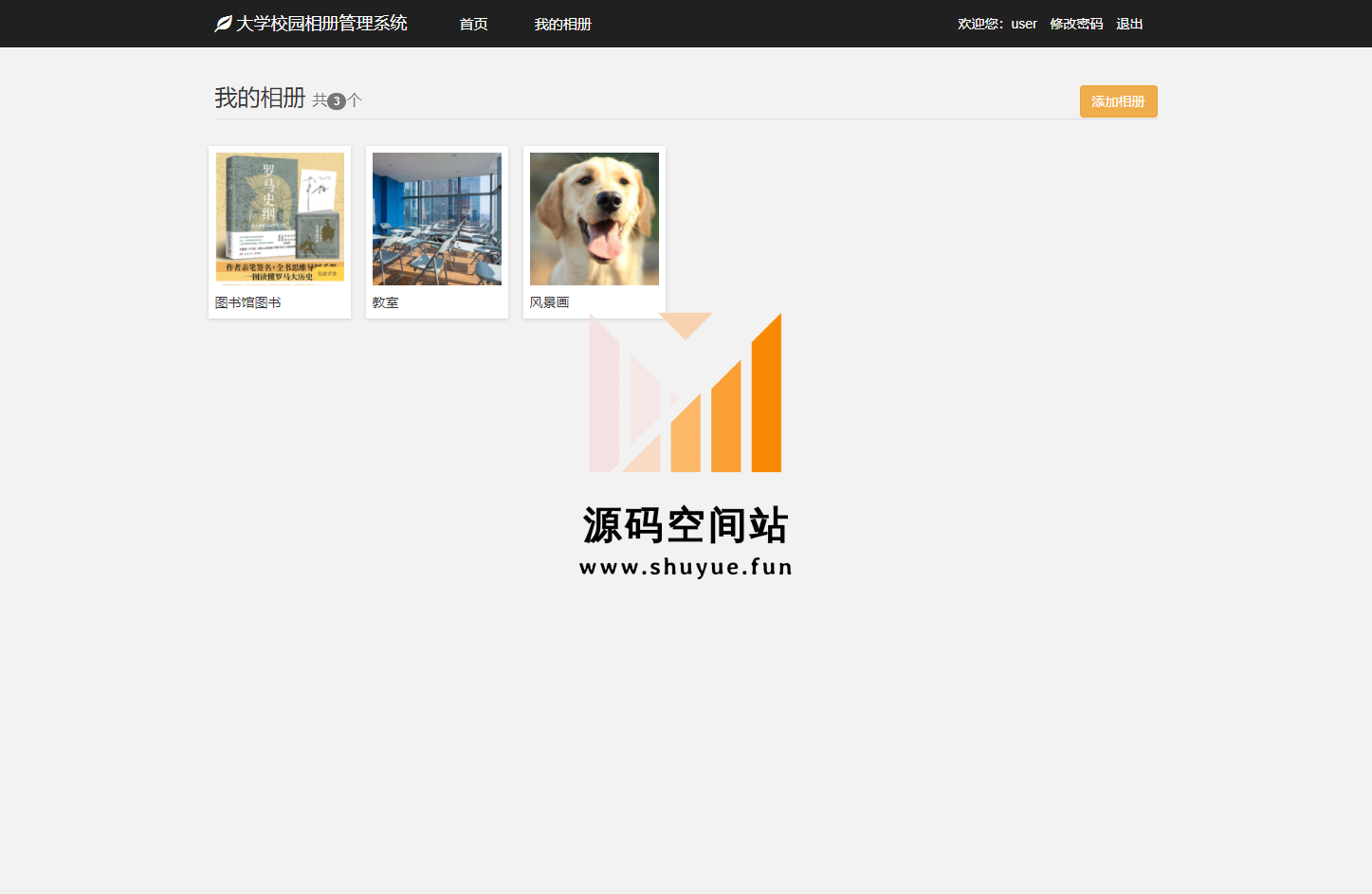This screenshot has height=894, width=1372.
Task: Click the 欢迎您: user greeting text
Action: (997, 24)
